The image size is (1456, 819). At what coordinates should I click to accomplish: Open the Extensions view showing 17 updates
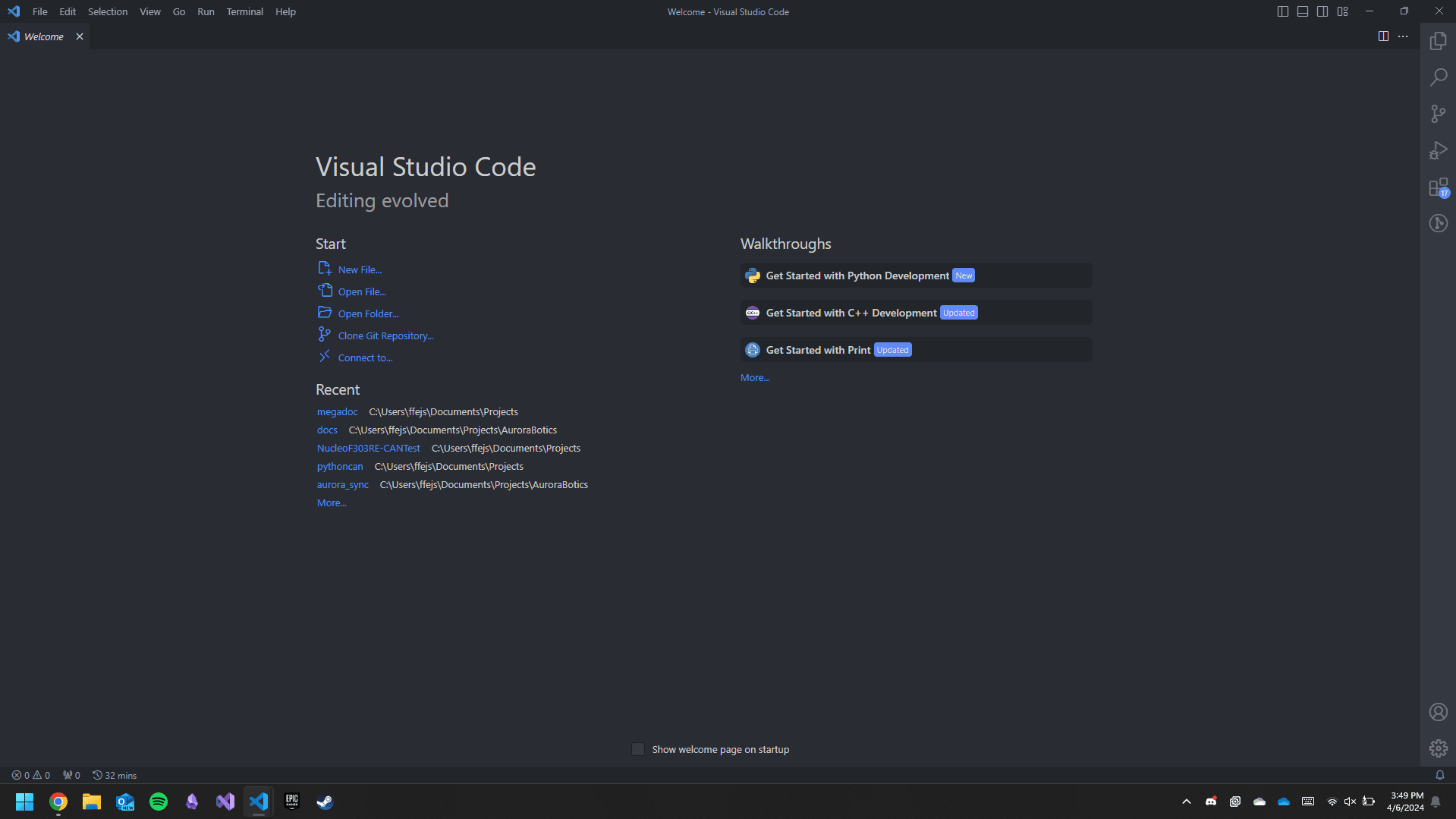tap(1438, 187)
